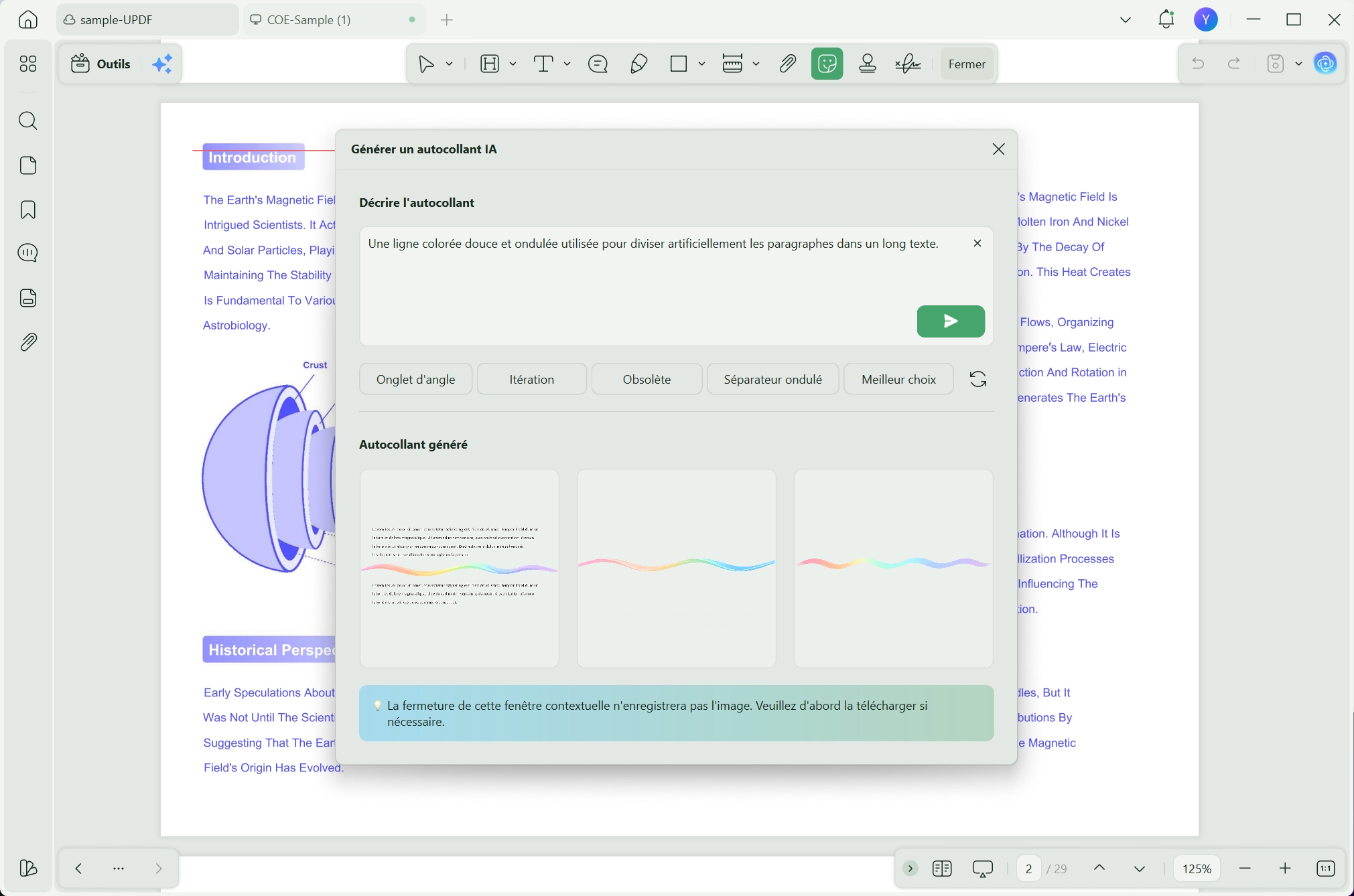Choose the Séparateur ondulé suggestion
The height and width of the screenshot is (896, 1354).
pos(772,379)
